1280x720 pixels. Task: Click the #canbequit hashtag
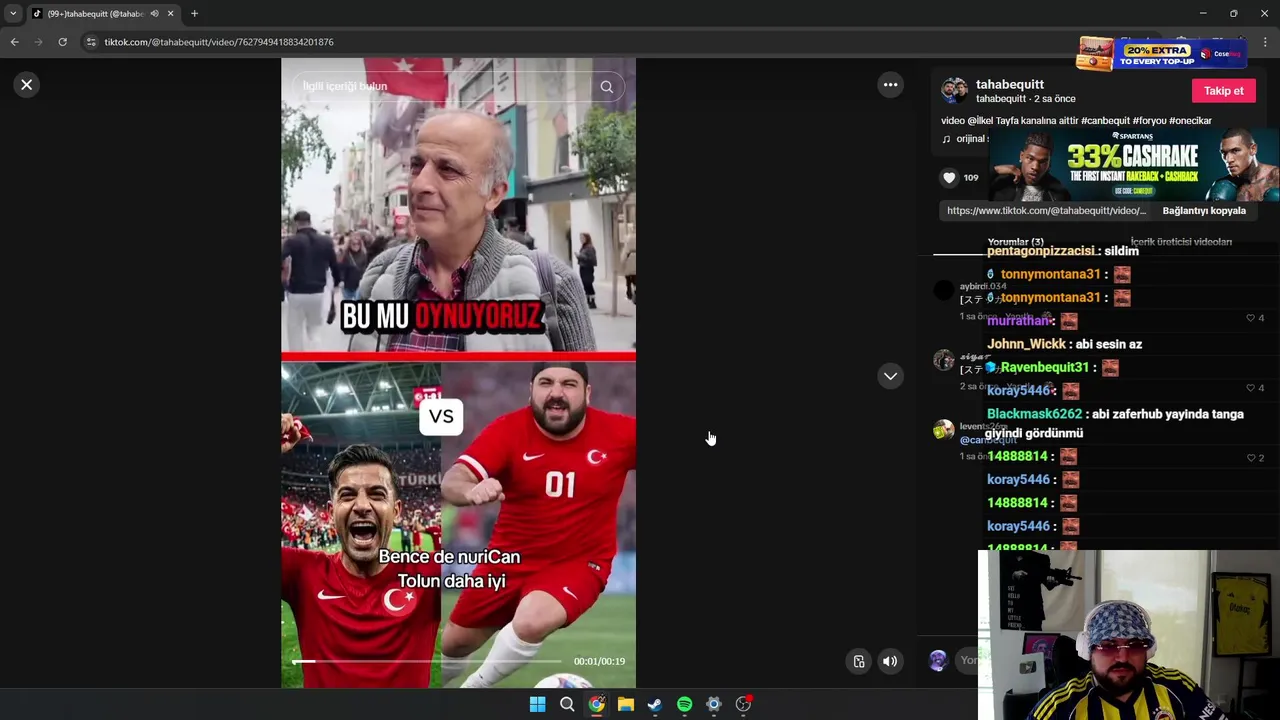pos(1105,121)
